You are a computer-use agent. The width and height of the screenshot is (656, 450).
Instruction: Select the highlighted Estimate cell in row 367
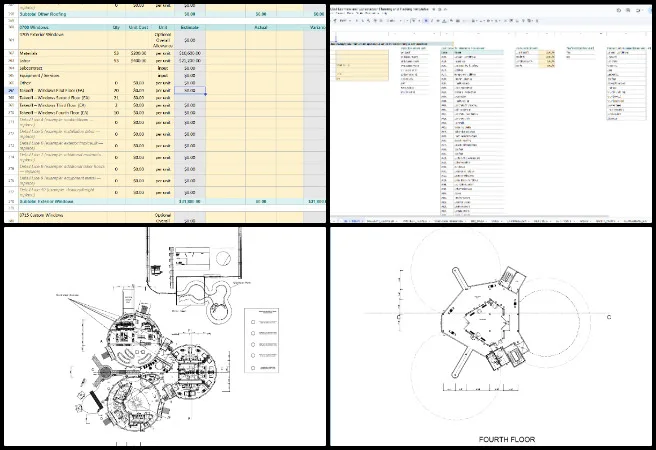tap(190, 90)
